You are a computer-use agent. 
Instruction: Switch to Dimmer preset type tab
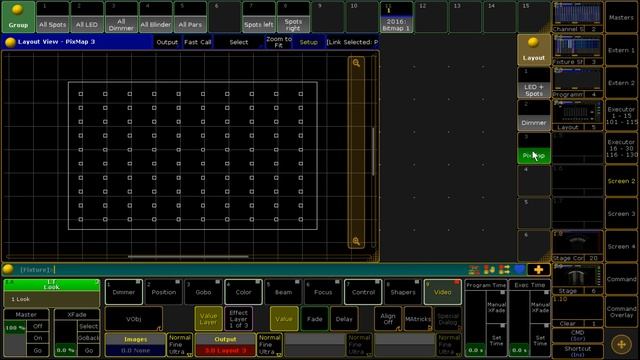[x=124, y=292]
